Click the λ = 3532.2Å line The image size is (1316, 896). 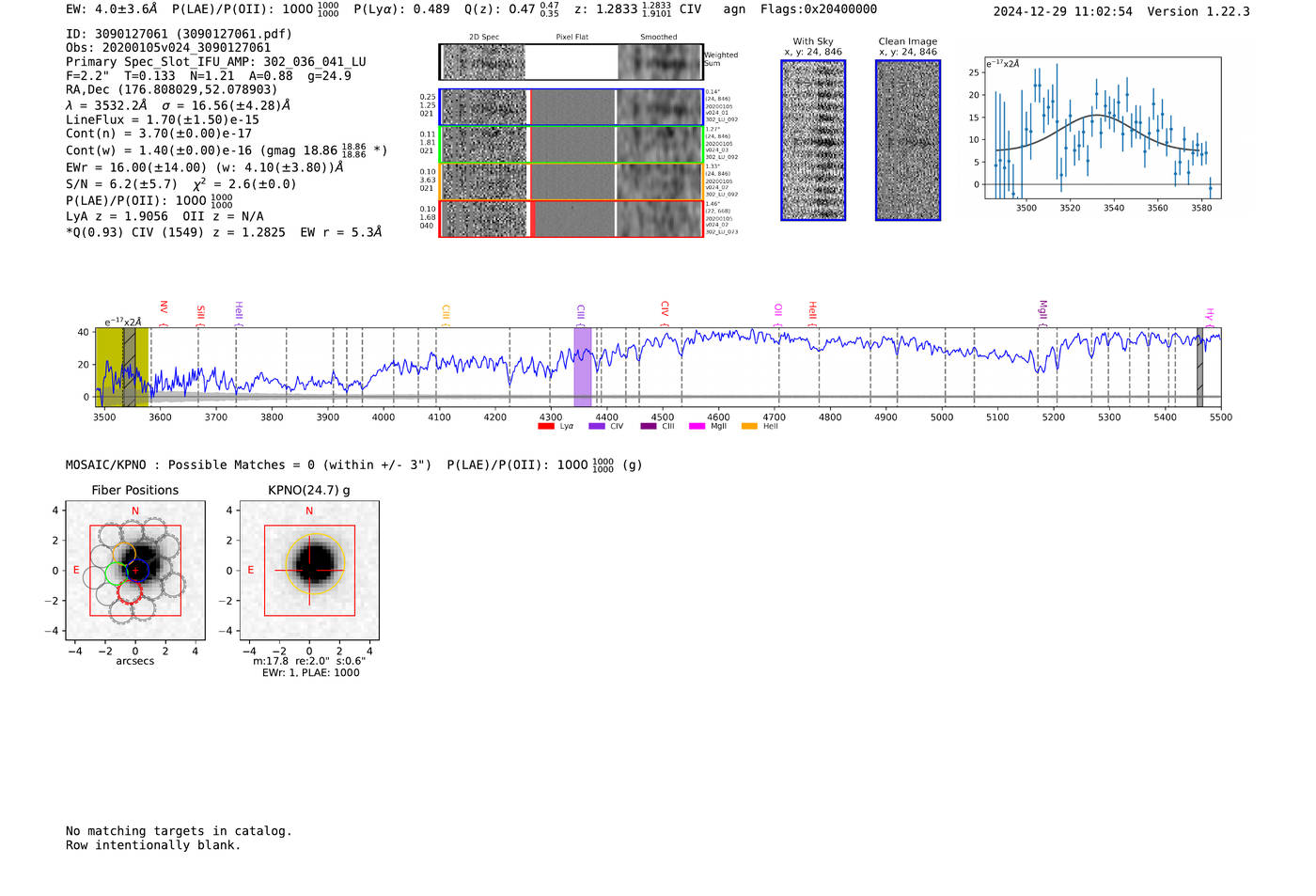pos(178,105)
